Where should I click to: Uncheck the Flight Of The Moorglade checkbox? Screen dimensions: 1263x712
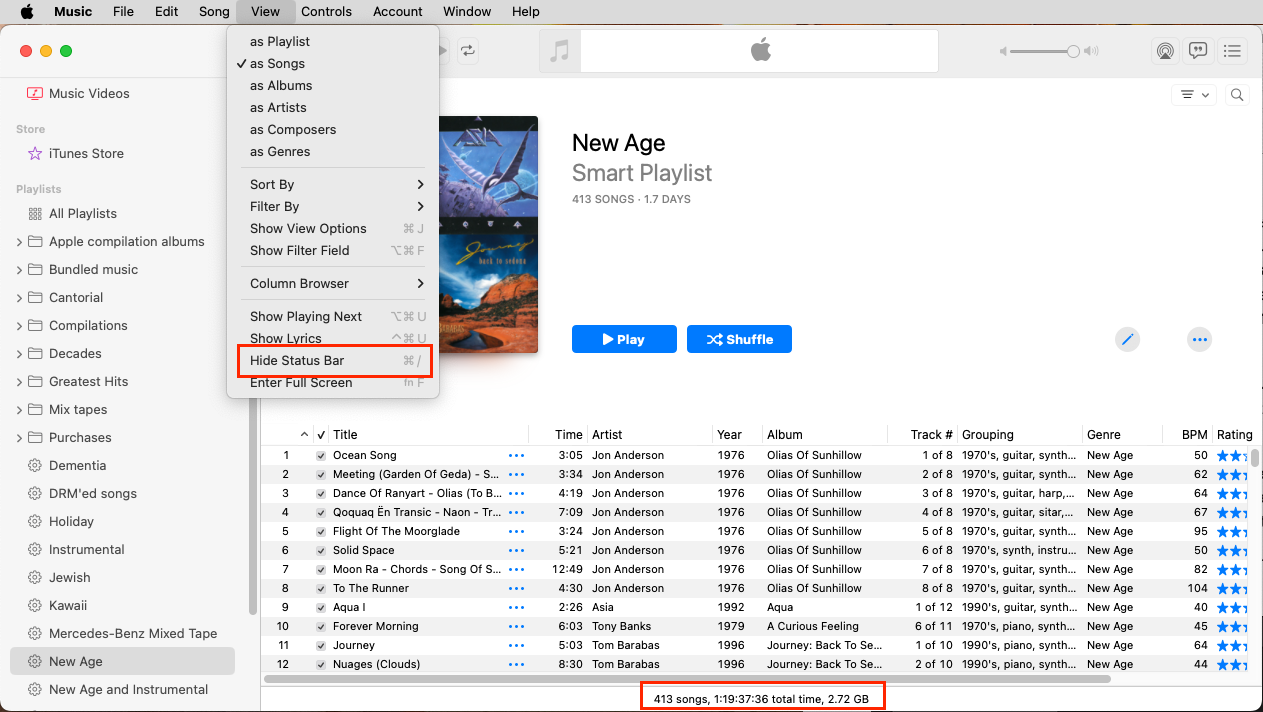point(321,531)
